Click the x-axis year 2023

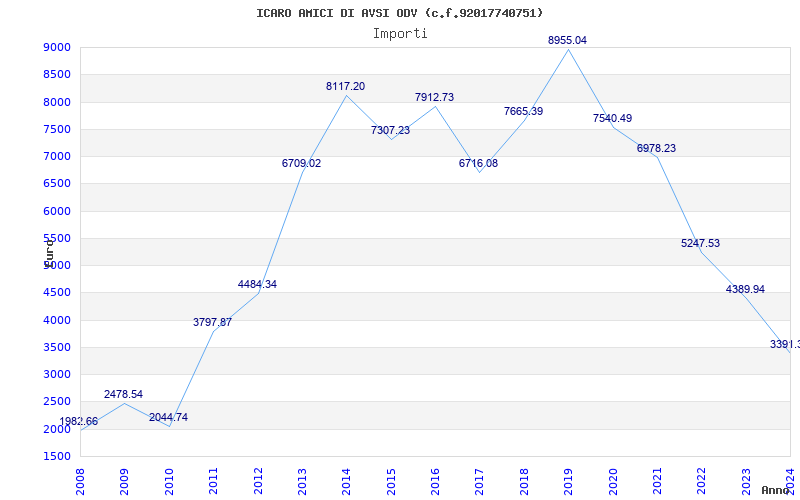[746, 481]
